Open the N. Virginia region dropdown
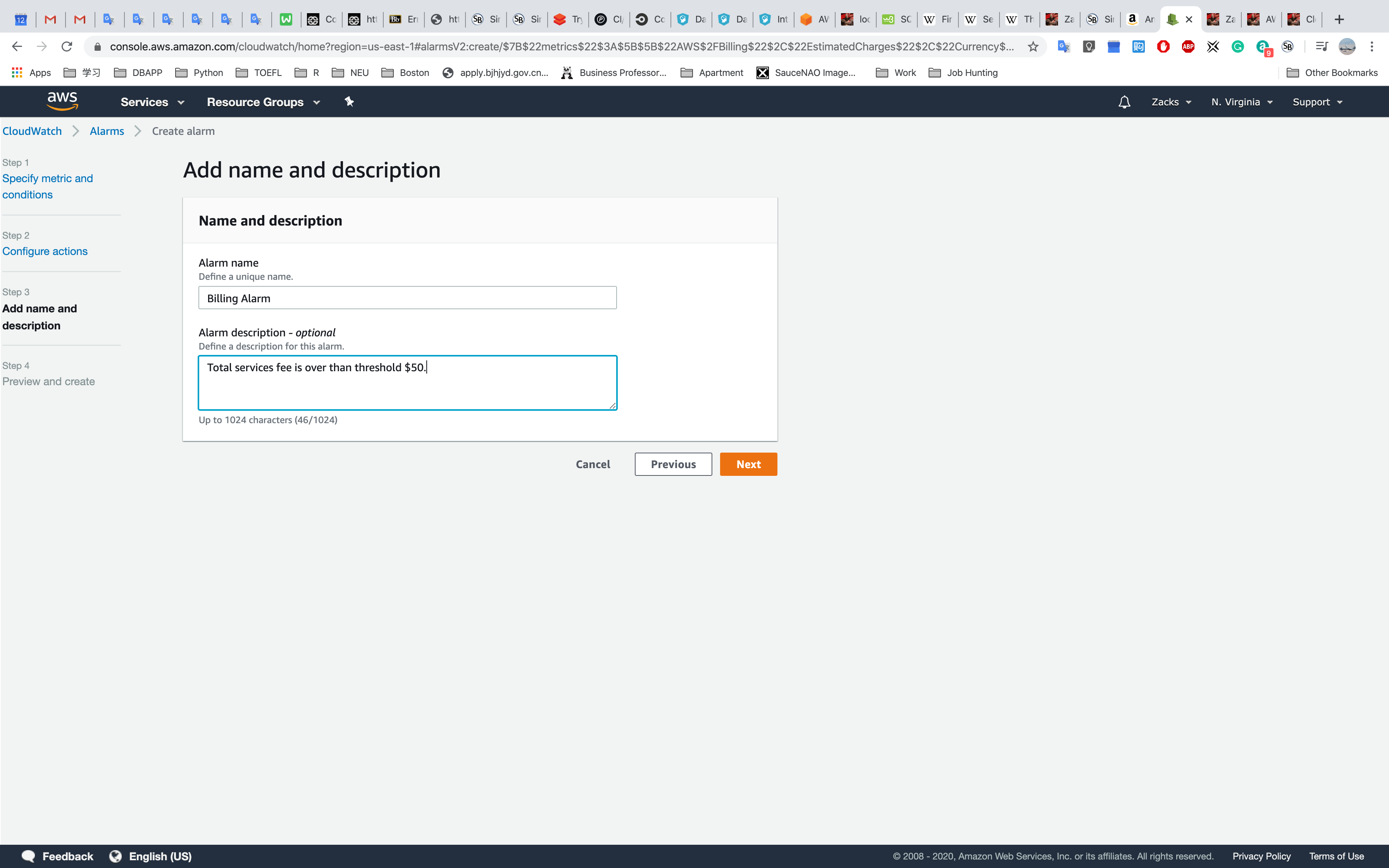Image resolution: width=1389 pixels, height=868 pixels. coord(1241,102)
